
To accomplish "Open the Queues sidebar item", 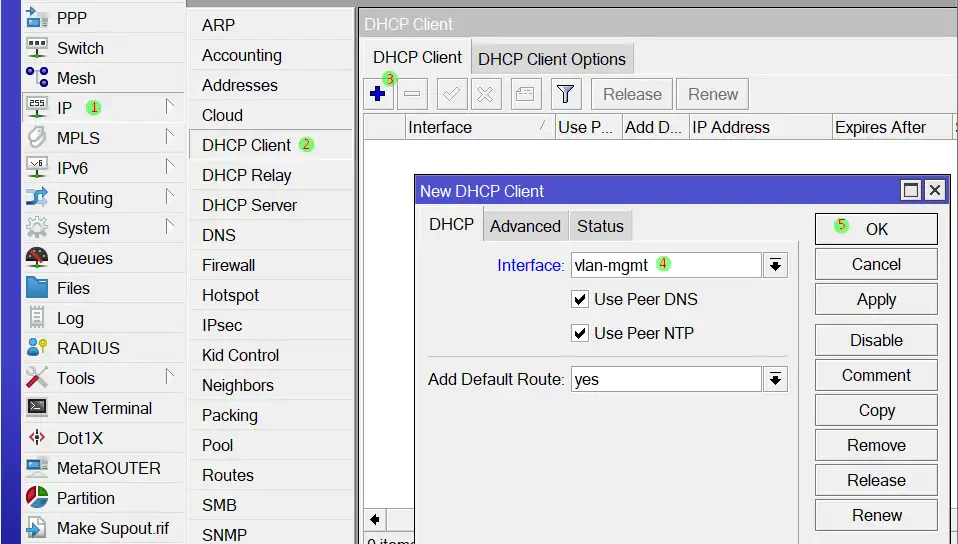I will [84, 258].
